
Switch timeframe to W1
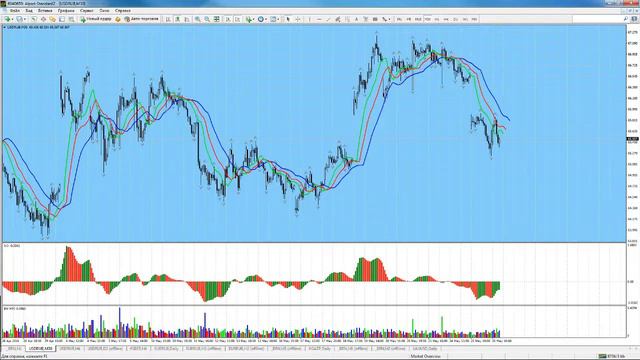pyautogui.click(x=465, y=19)
